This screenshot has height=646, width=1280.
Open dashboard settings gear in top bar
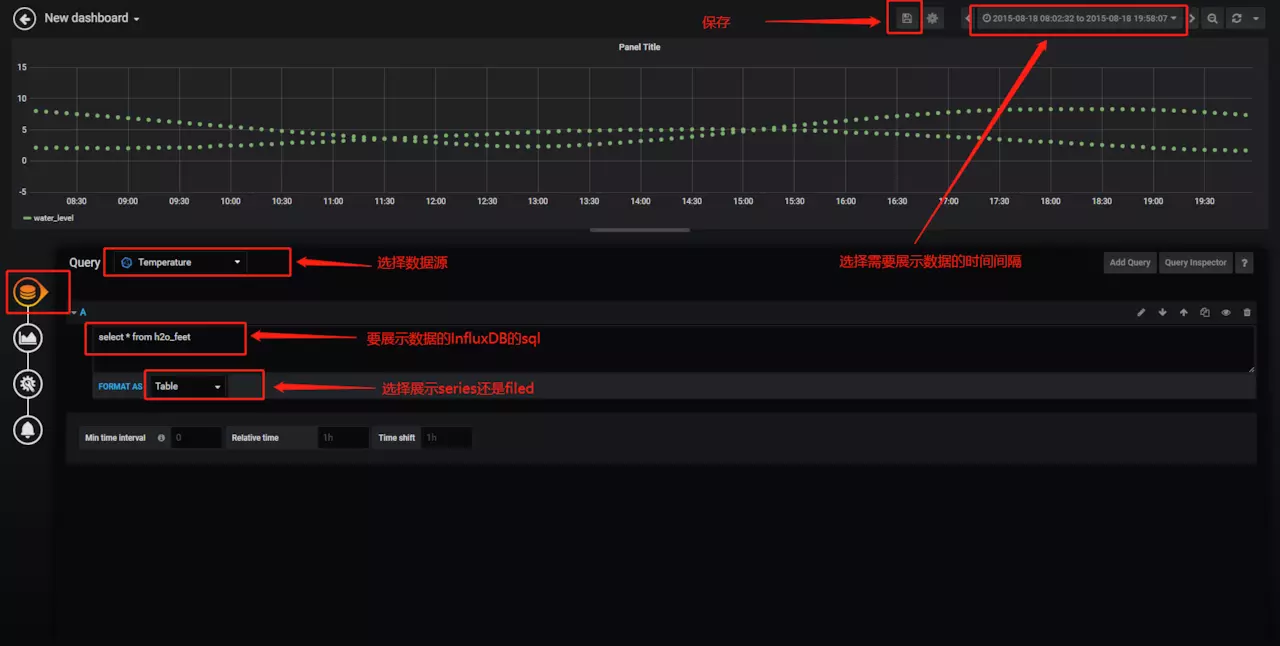pyautogui.click(x=932, y=18)
